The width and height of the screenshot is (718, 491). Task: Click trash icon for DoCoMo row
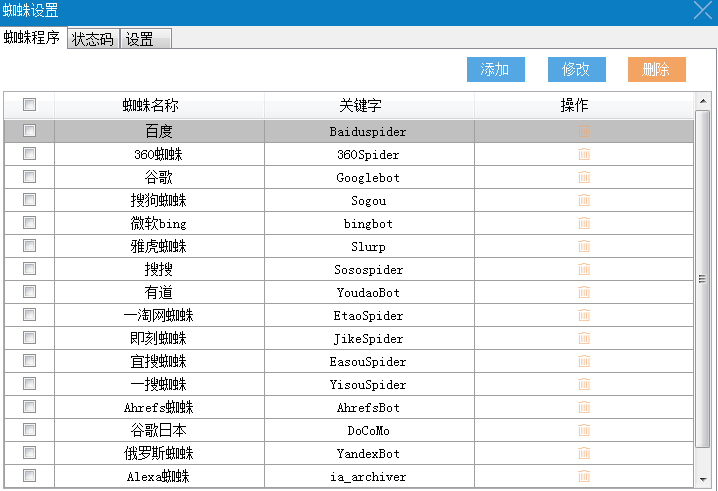pyautogui.click(x=584, y=430)
